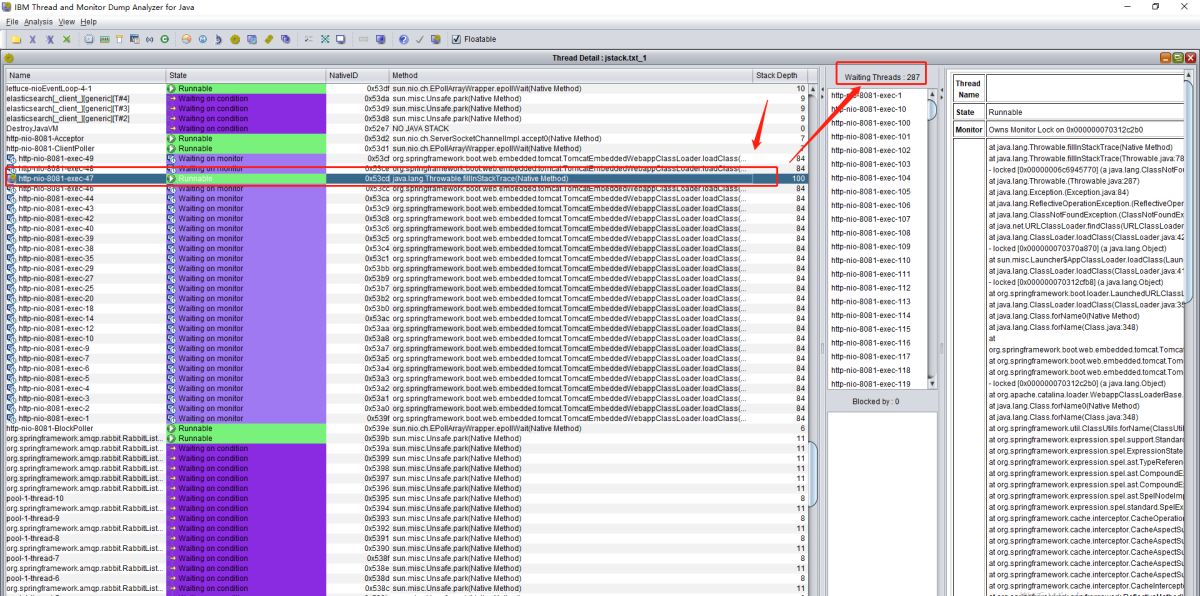The width and height of the screenshot is (1200, 596).
Task: Click the single blue X toolbar icon
Action: pyautogui.click(x=32, y=40)
